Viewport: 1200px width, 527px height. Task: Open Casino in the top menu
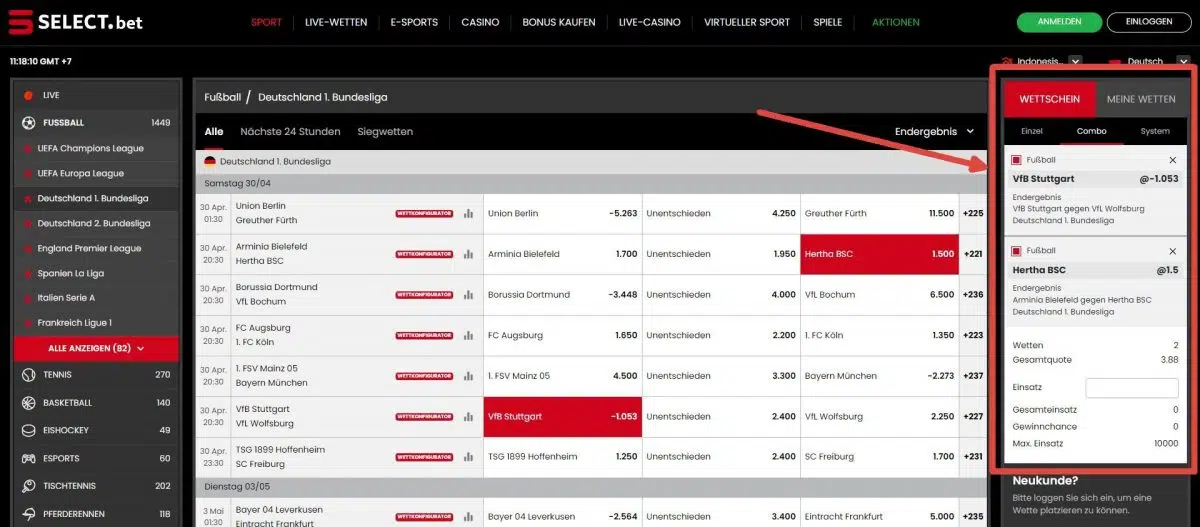pos(480,22)
